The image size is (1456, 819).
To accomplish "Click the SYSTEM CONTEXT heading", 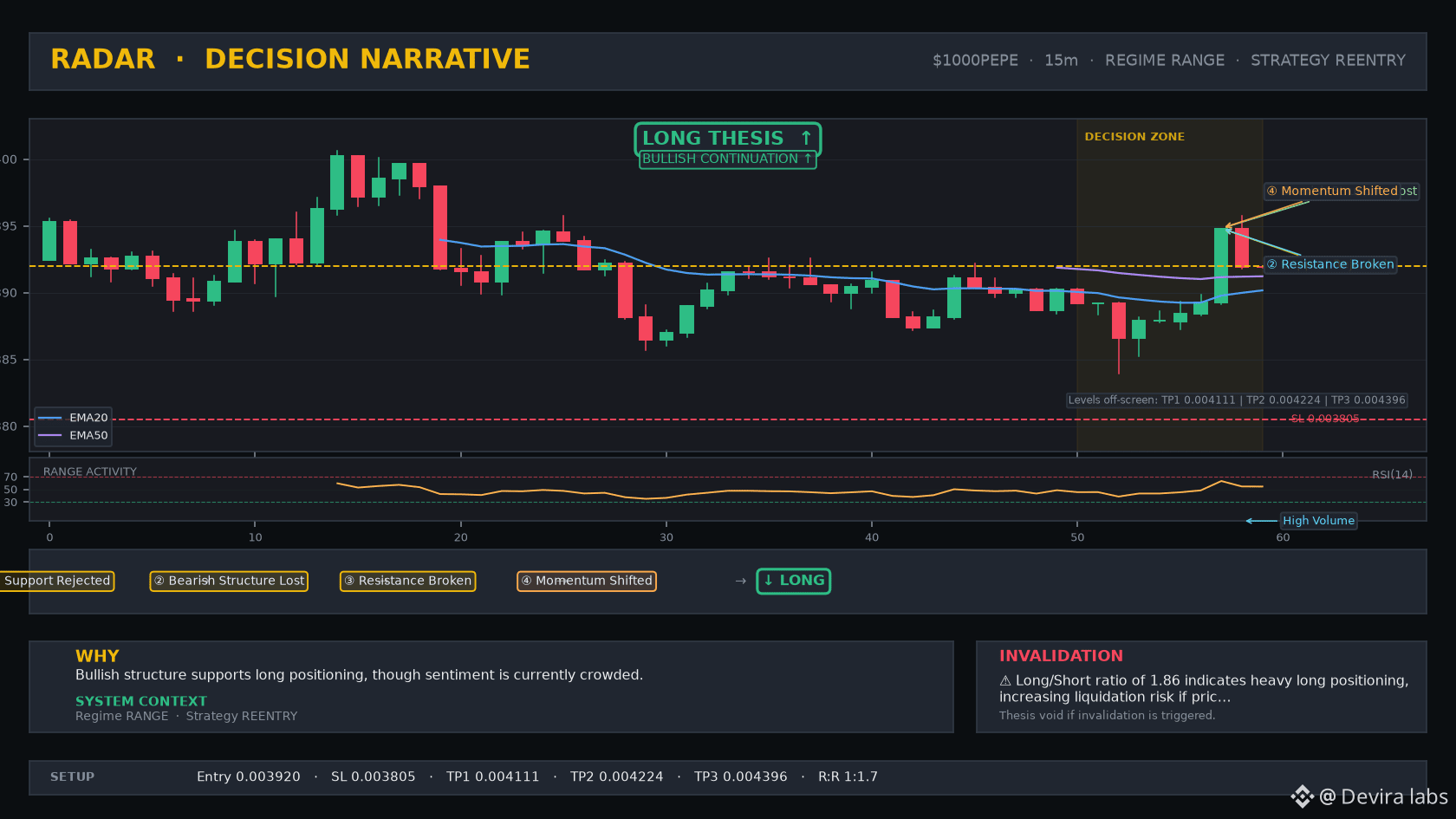I will click(x=141, y=701).
